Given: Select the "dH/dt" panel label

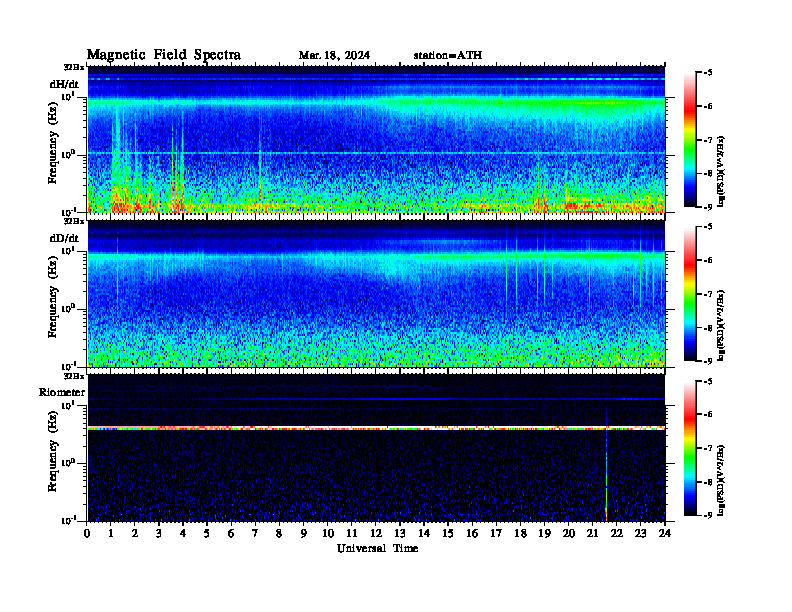Looking at the screenshot, I should (x=64, y=84).
